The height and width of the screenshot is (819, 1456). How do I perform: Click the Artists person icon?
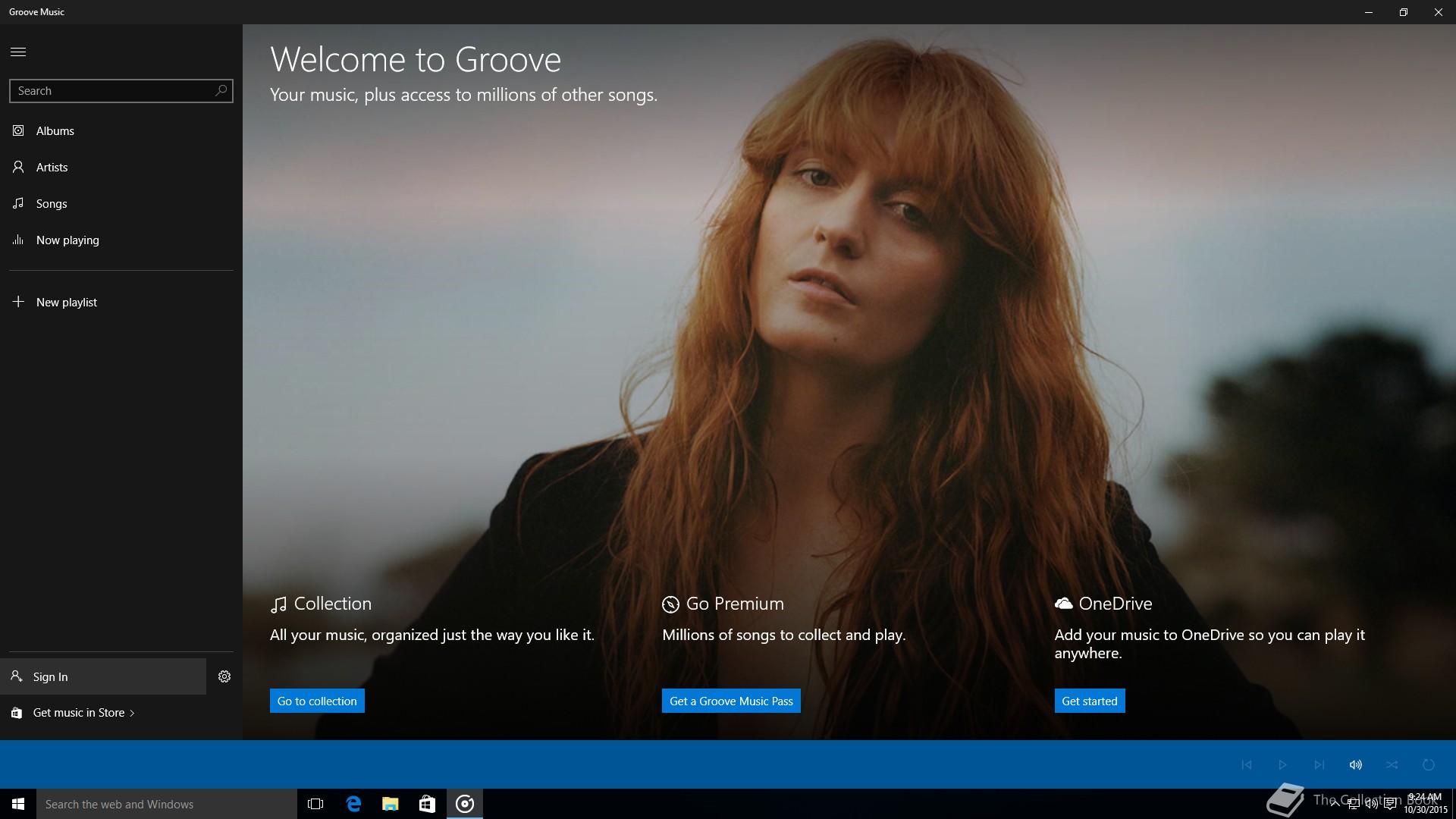coord(18,167)
